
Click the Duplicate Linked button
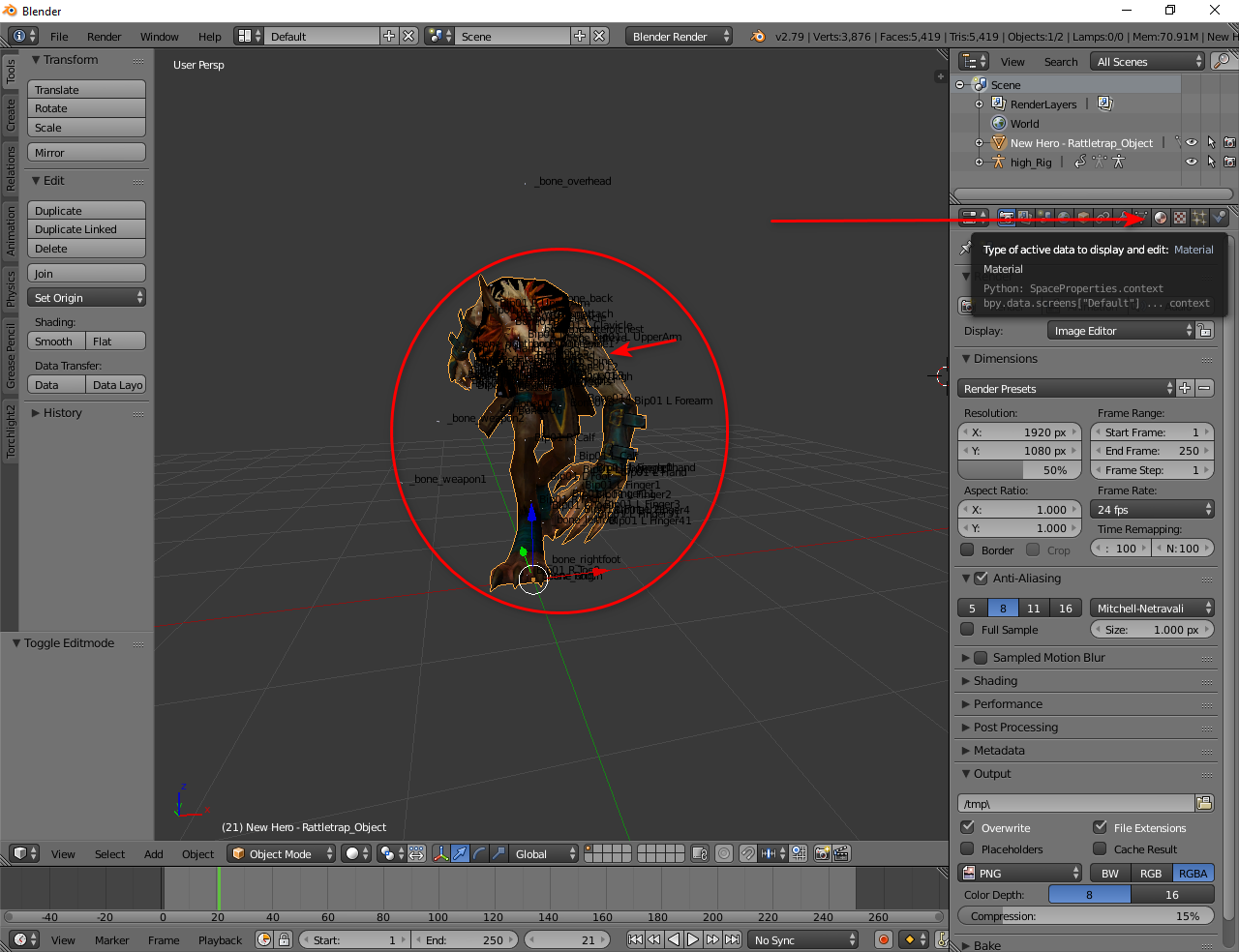[86, 229]
